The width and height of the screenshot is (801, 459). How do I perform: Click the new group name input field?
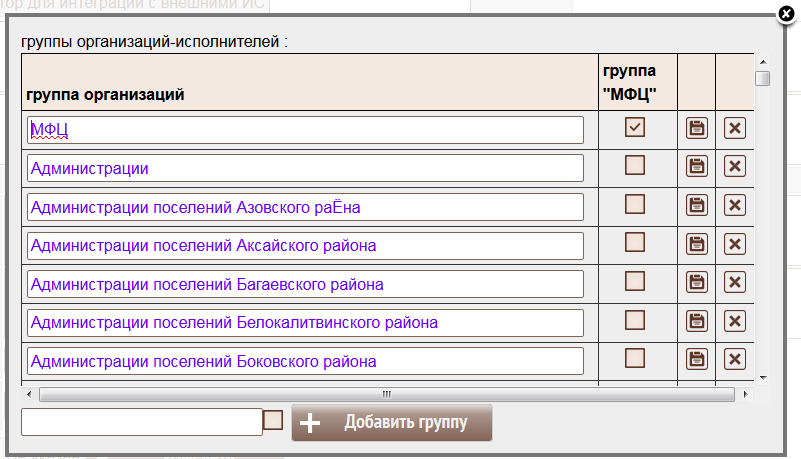[141, 422]
